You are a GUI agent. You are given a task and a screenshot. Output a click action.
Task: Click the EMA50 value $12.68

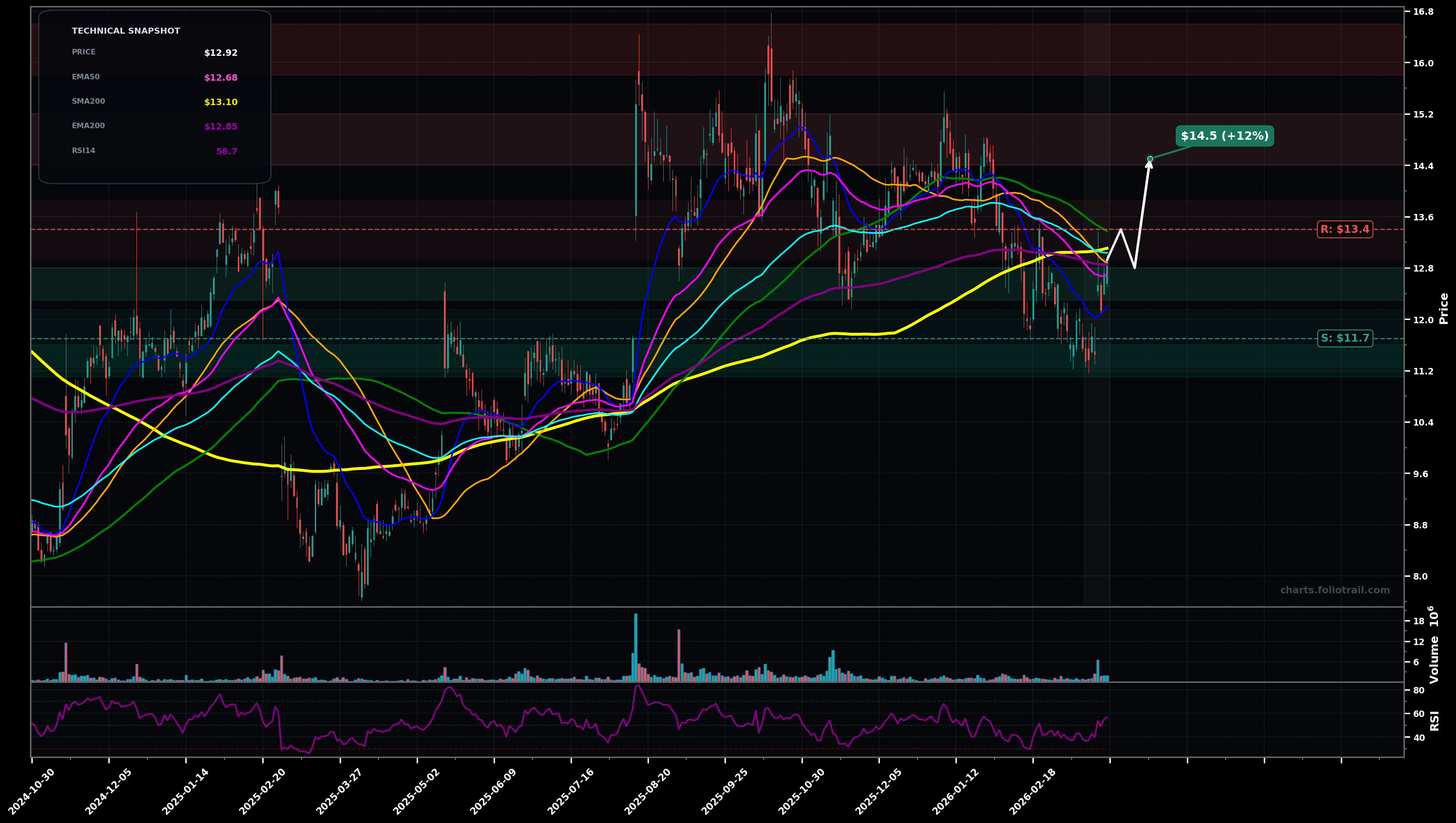[220, 78]
